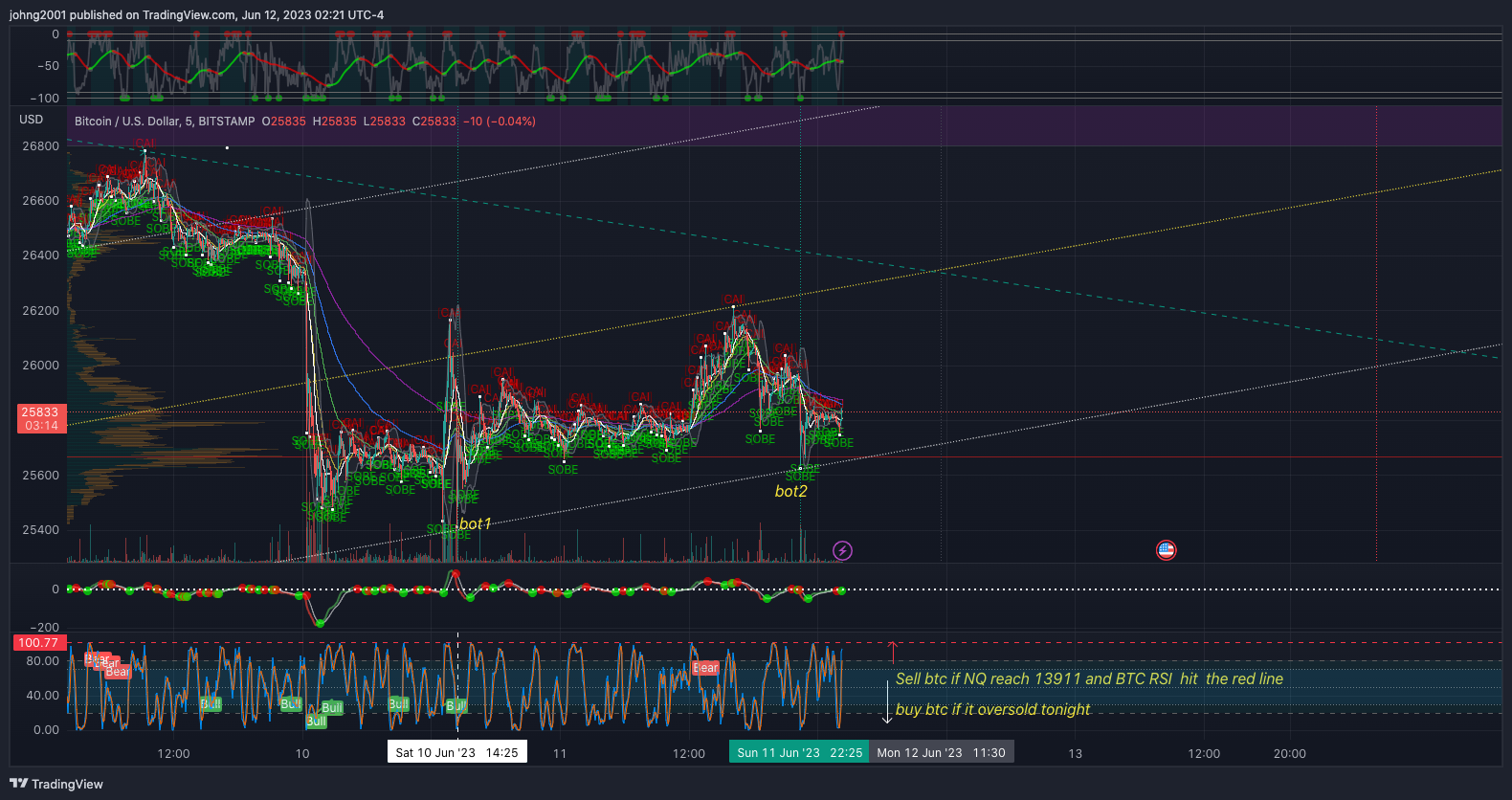Click the 80.00 RSI axis label

point(43,661)
